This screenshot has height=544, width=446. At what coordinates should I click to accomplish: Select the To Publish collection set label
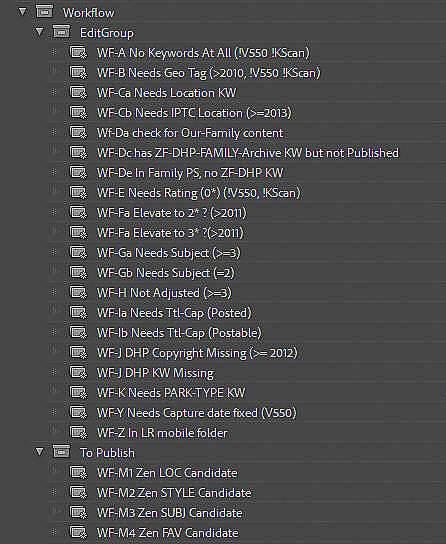coord(107,453)
